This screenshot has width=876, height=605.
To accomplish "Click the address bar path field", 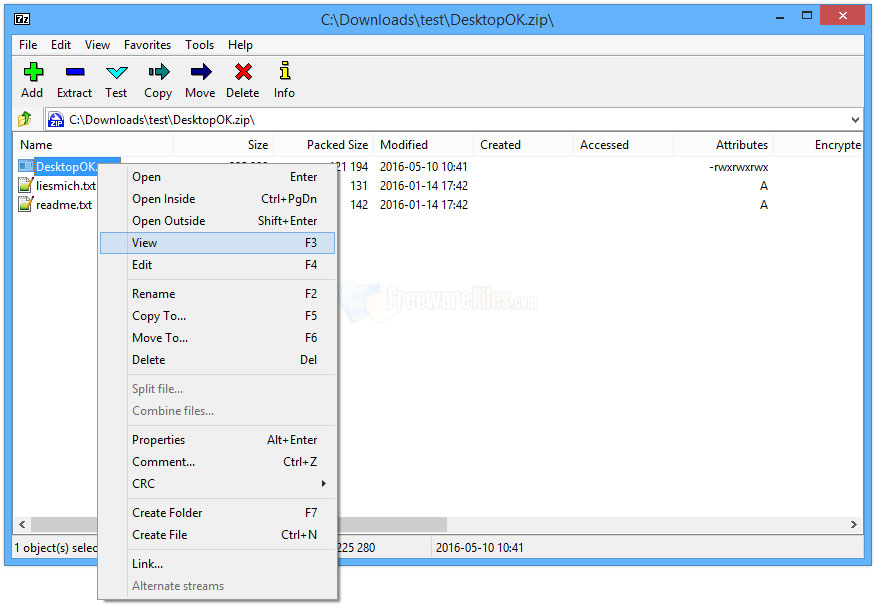I will [x=447, y=120].
